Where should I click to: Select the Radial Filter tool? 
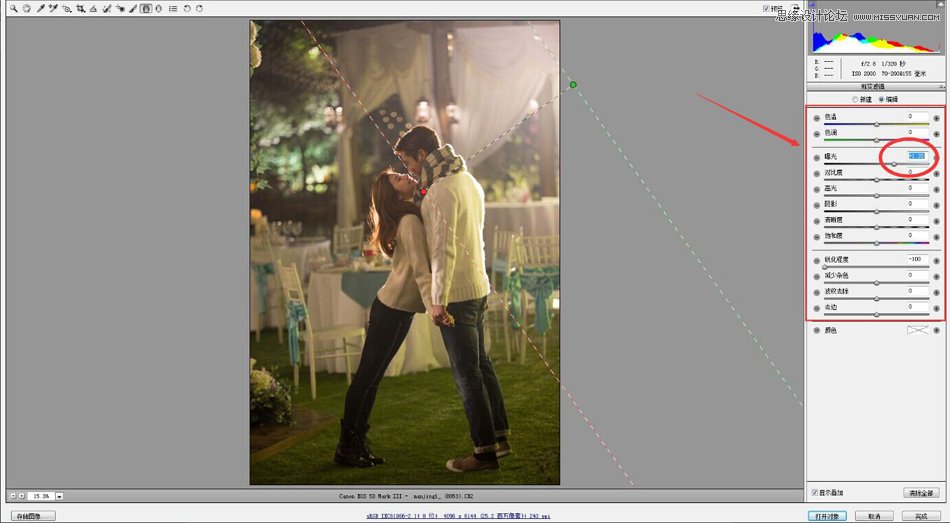[x=159, y=8]
